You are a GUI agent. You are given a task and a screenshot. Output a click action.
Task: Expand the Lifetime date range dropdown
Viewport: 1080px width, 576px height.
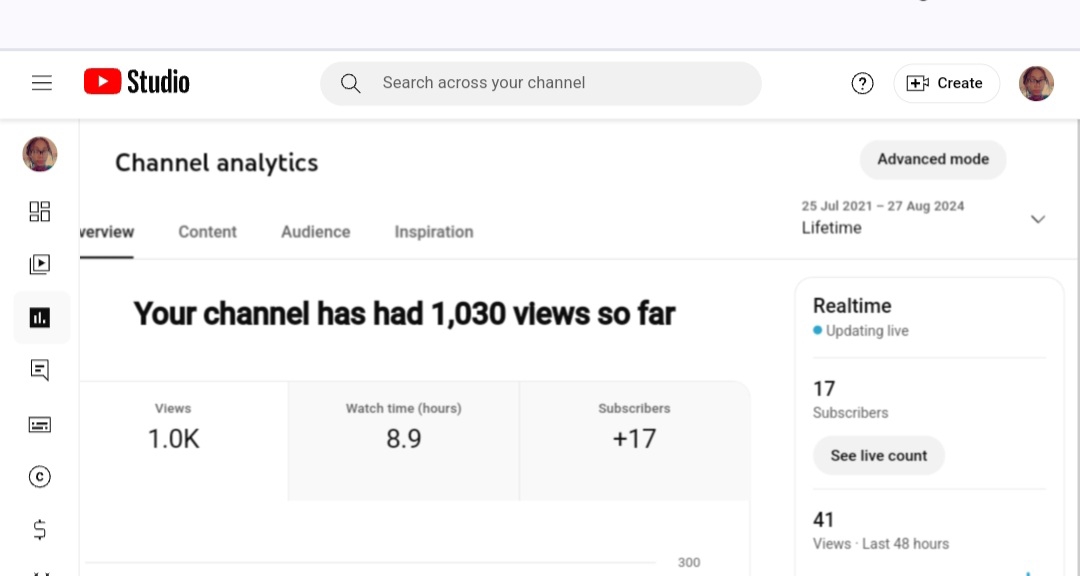pos(1037,219)
